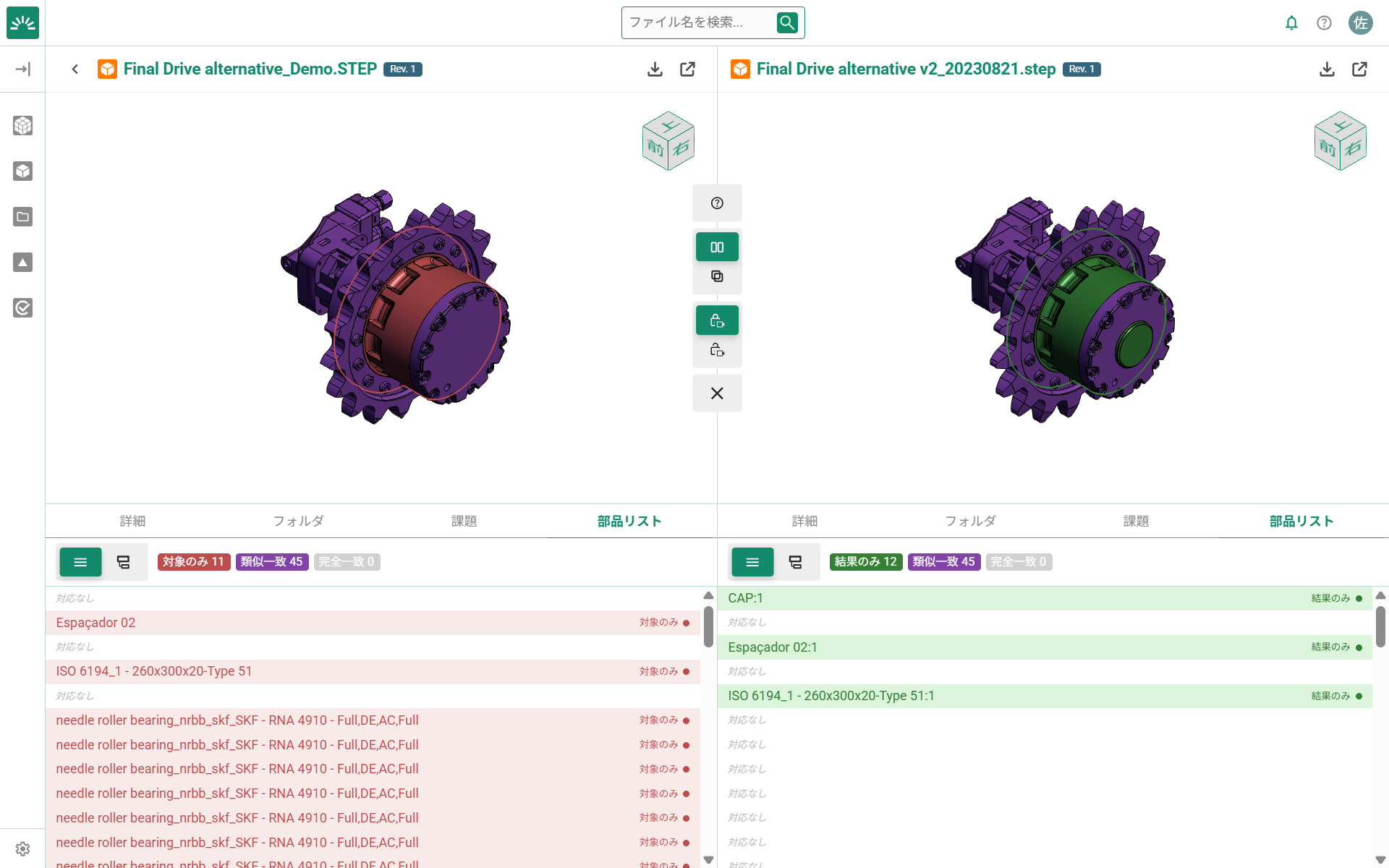
Task: Expand the sidebar with arrow icon
Action: coord(22,69)
